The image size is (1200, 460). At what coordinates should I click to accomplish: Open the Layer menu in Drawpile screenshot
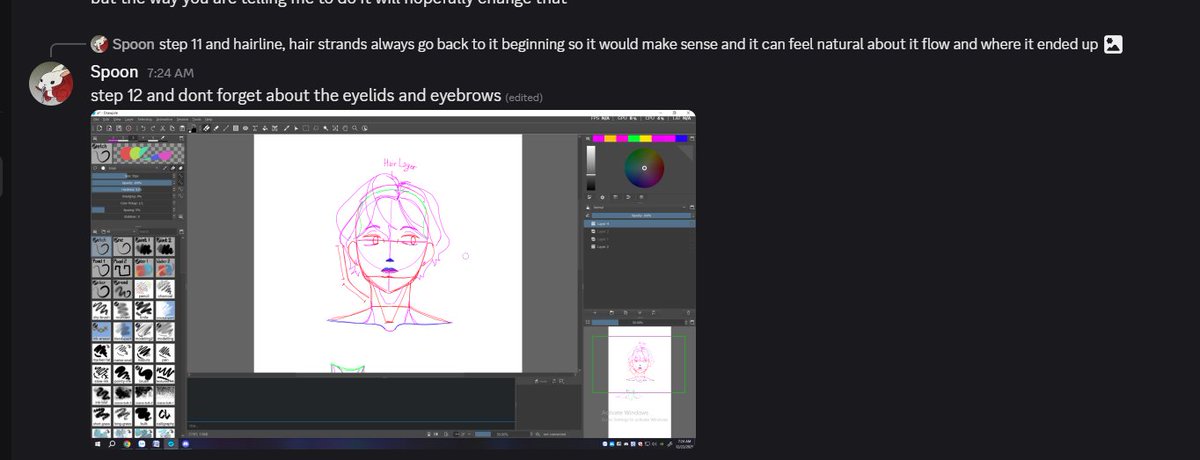pyautogui.click(x=129, y=120)
